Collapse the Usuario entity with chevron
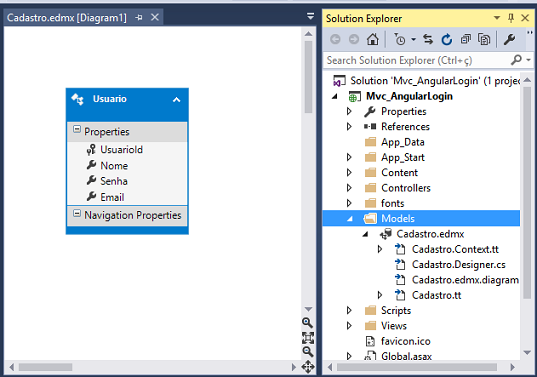537x377 pixels. [x=176, y=100]
